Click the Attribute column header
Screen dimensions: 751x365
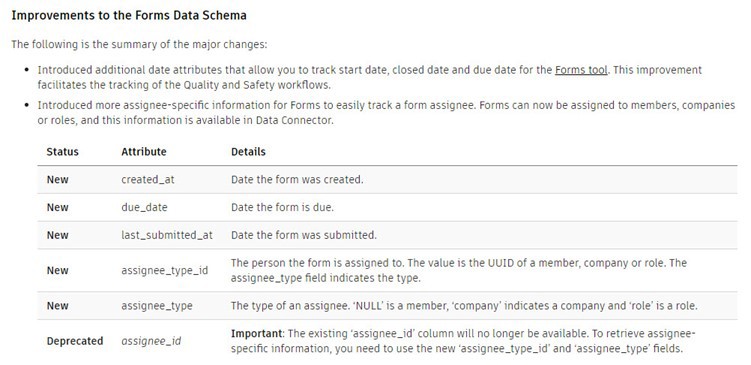pos(144,152)
